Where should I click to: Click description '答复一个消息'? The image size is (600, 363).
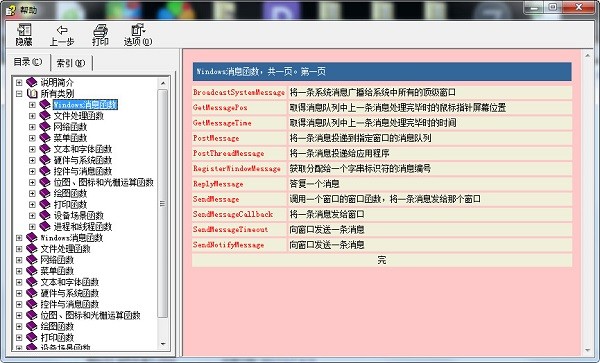[315, 184]
